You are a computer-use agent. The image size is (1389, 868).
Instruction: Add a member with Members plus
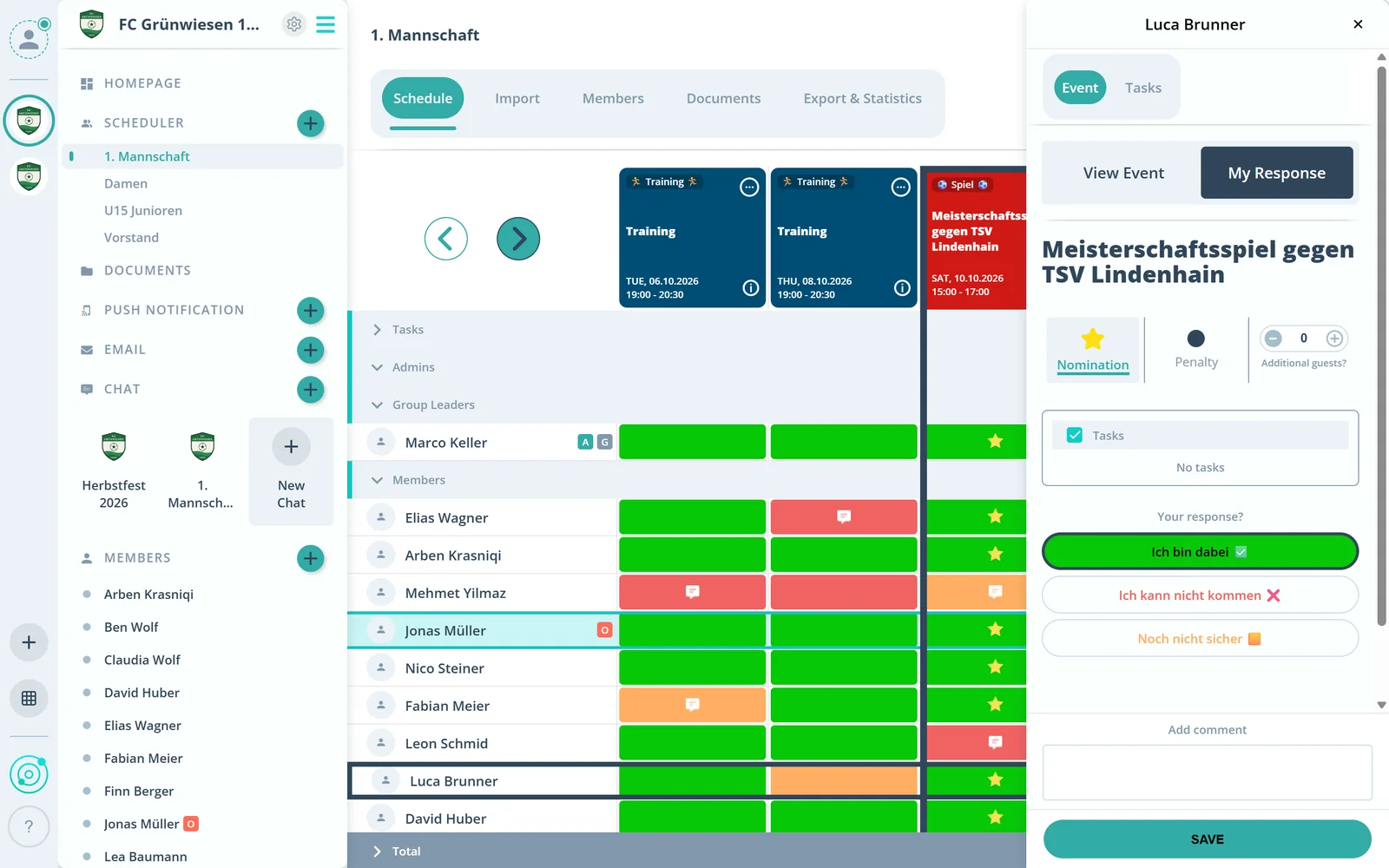[311, 558]
